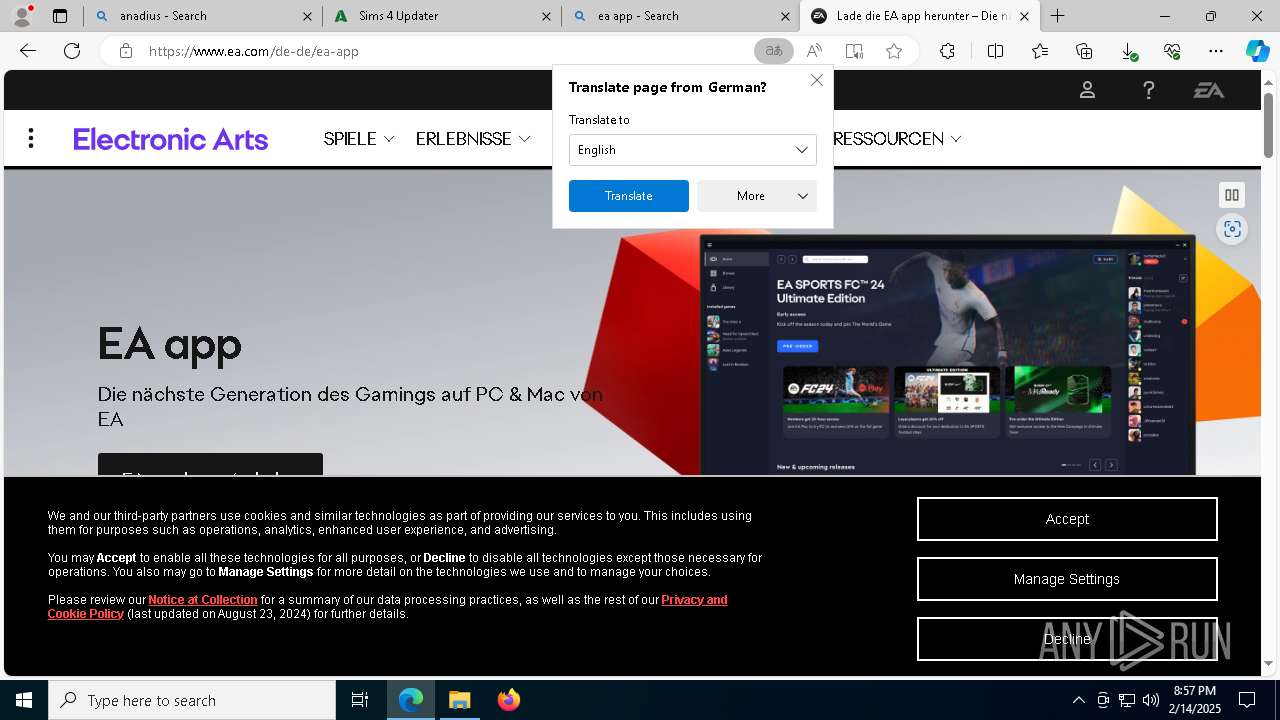Switch to the ea app - Search tab
This screenshot has height=720, width=1280.
(x=681, y=16)
